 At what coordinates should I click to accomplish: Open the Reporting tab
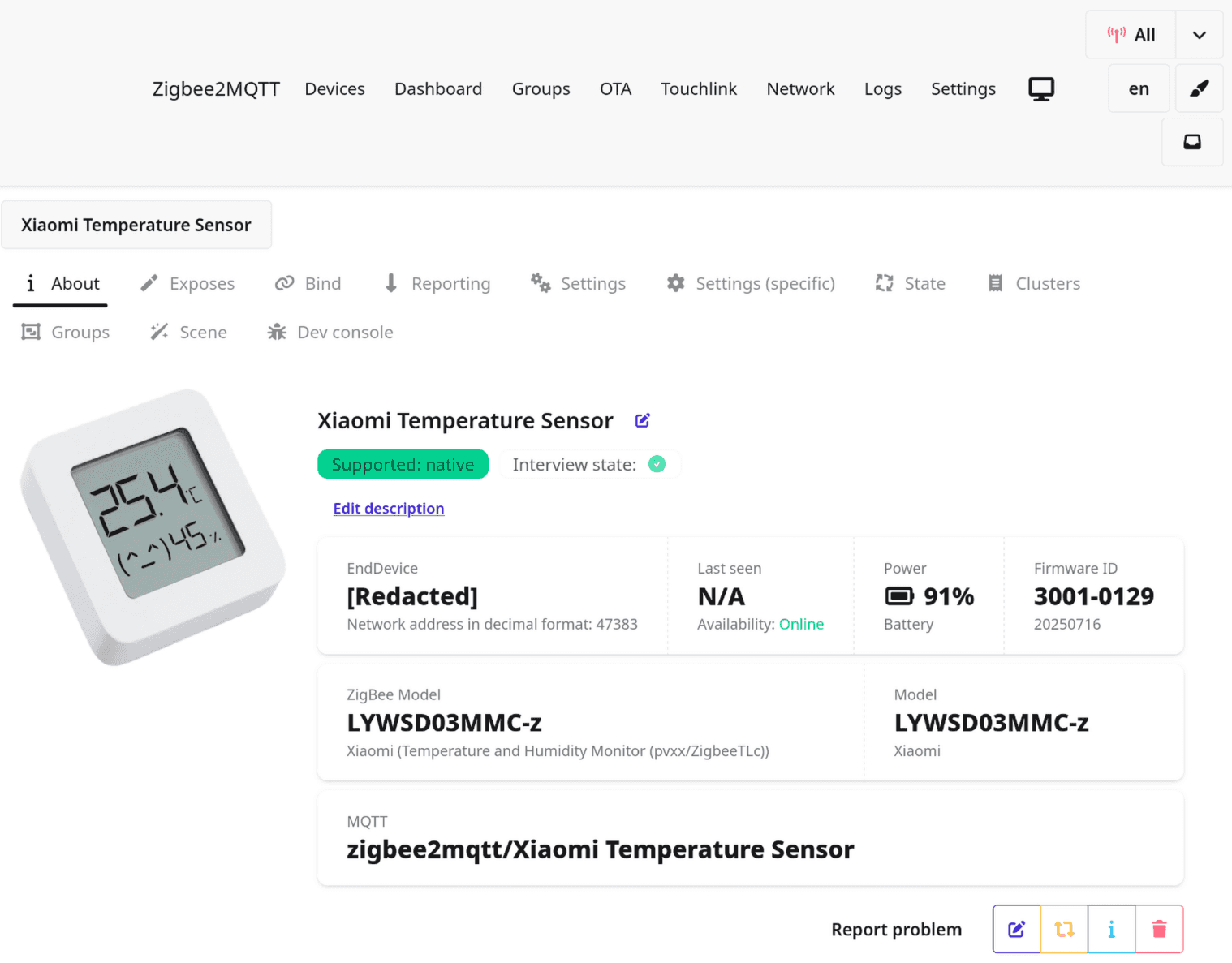click(437, 284)
